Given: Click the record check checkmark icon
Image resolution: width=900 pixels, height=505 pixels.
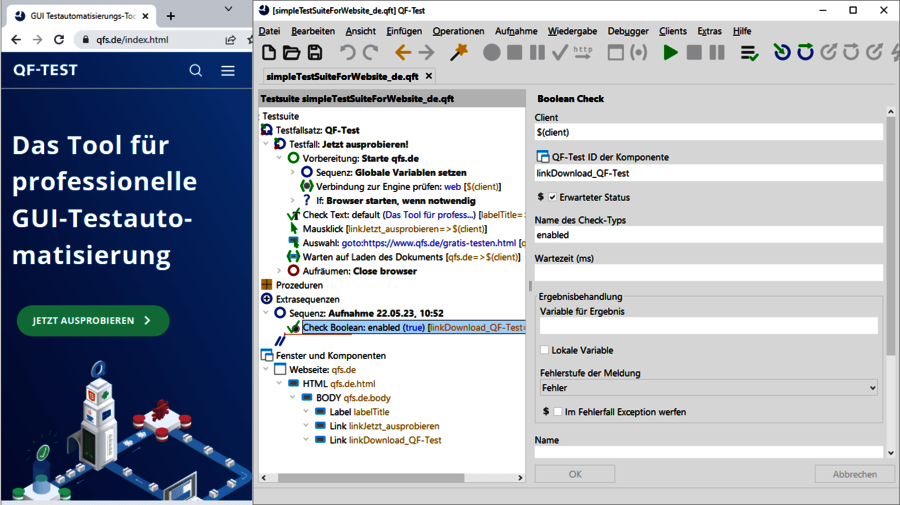Looking at the screenshot, I should [x=560, y=53].
